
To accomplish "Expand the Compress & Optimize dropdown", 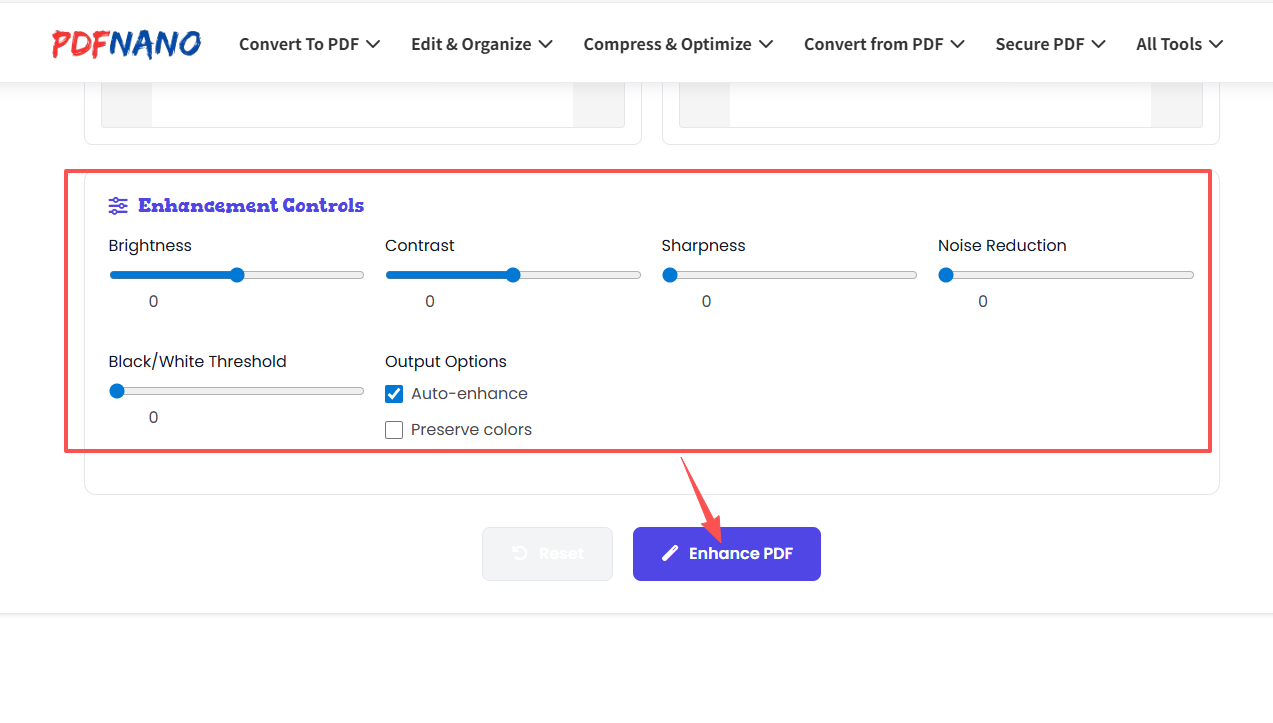I will pos(678,44).
